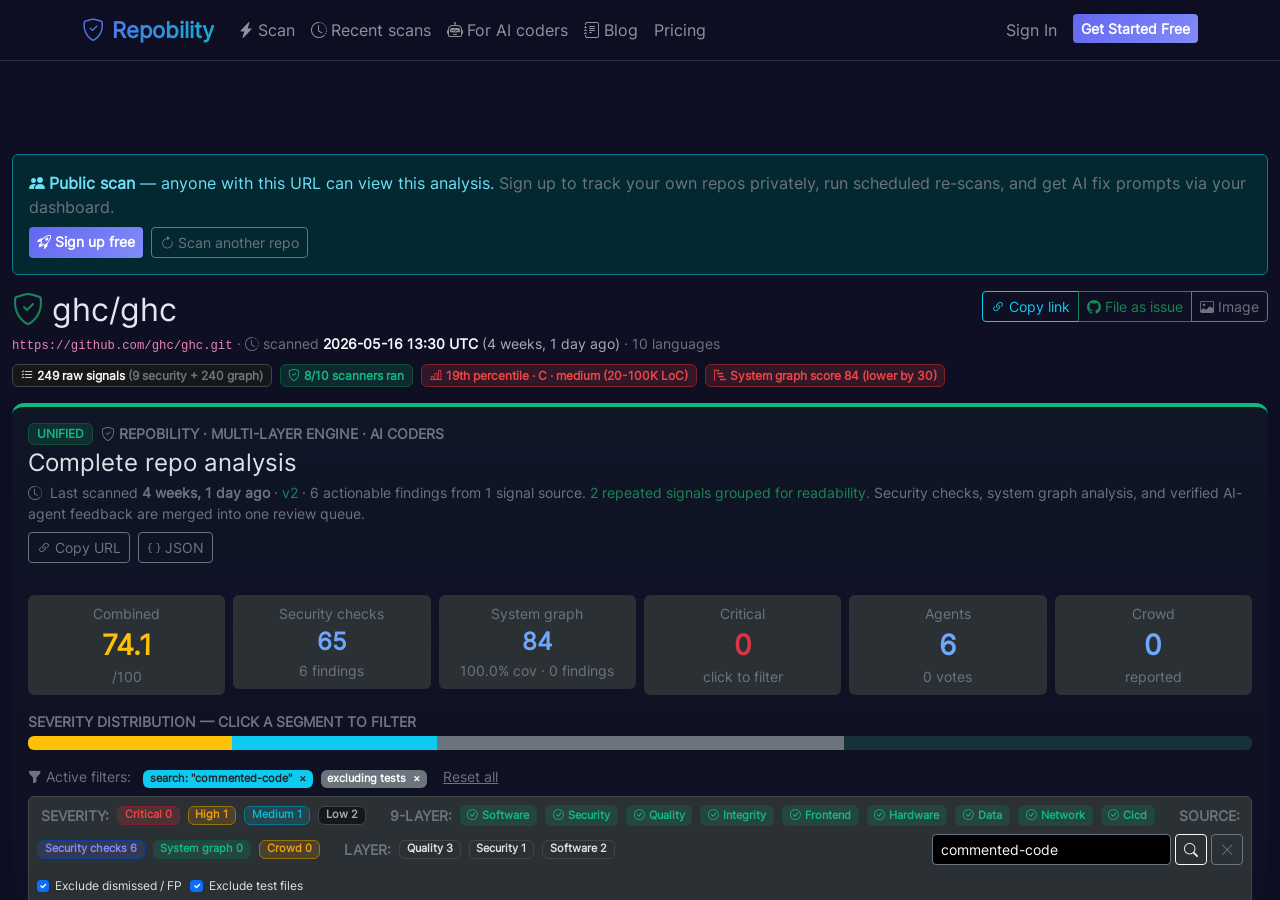
Task: Click the repeated signals grouped link
Action: click(728, 493)
